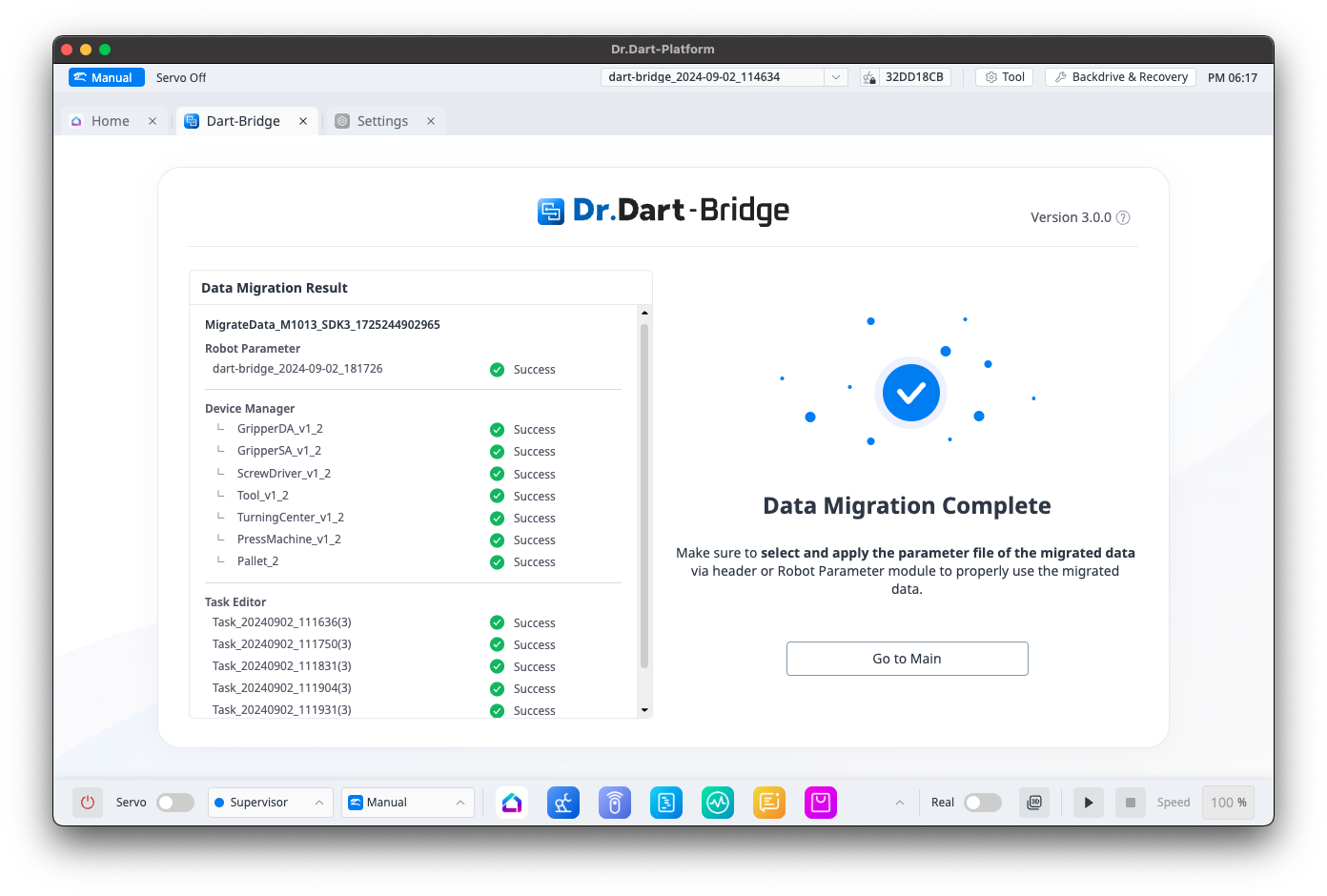Viewport: 1327px width, 896px height.
Task: Open the Home module icon in bottom dock
Action: [x=512, y=803]
